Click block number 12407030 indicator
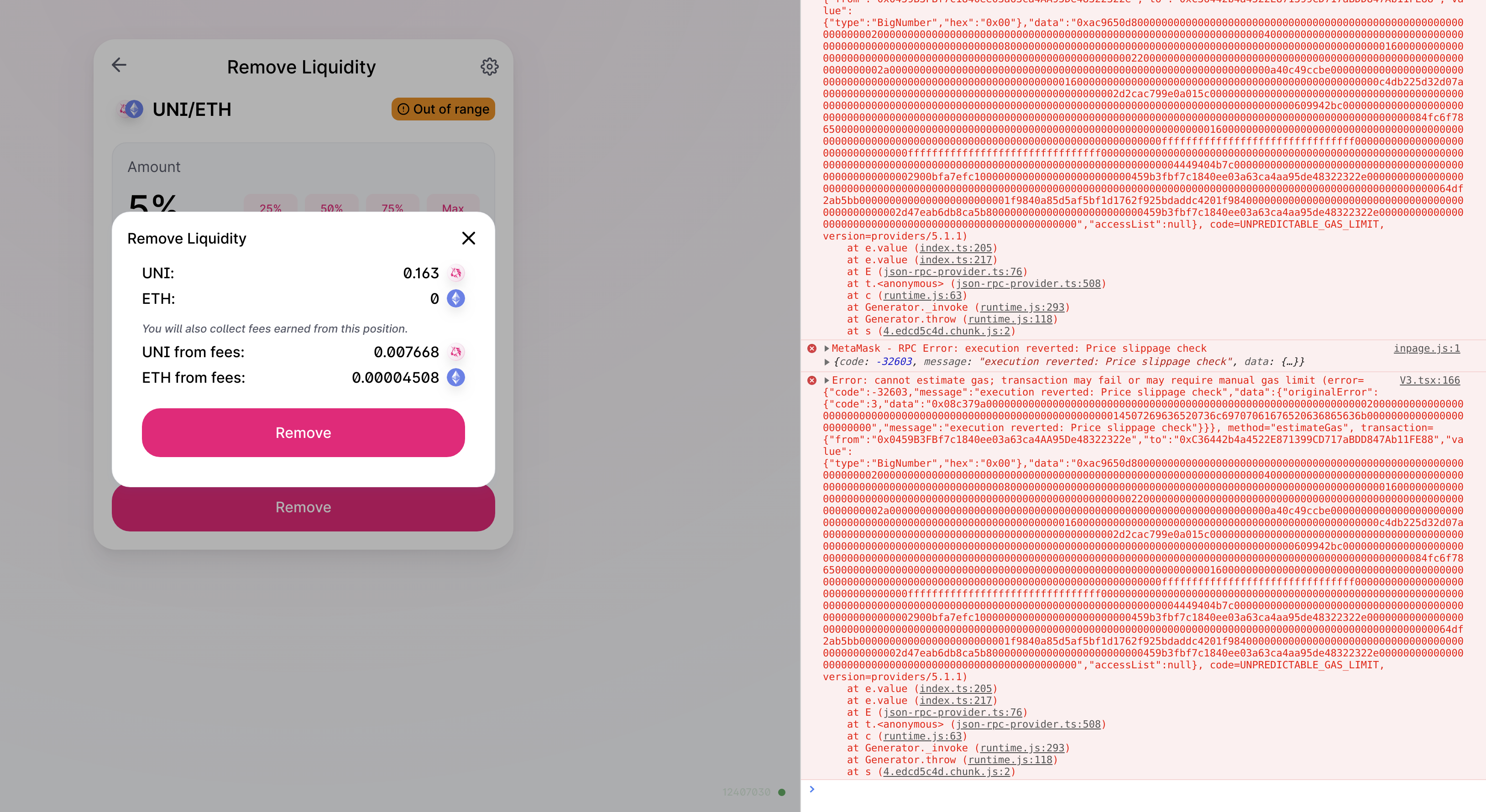The height and width of the screenshot is (812, 1486). click(x=747, y=792)
